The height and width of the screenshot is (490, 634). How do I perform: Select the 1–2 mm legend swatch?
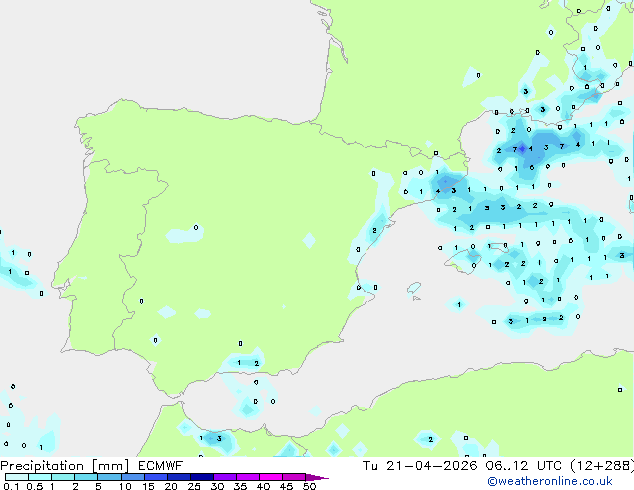coord(63,477)
